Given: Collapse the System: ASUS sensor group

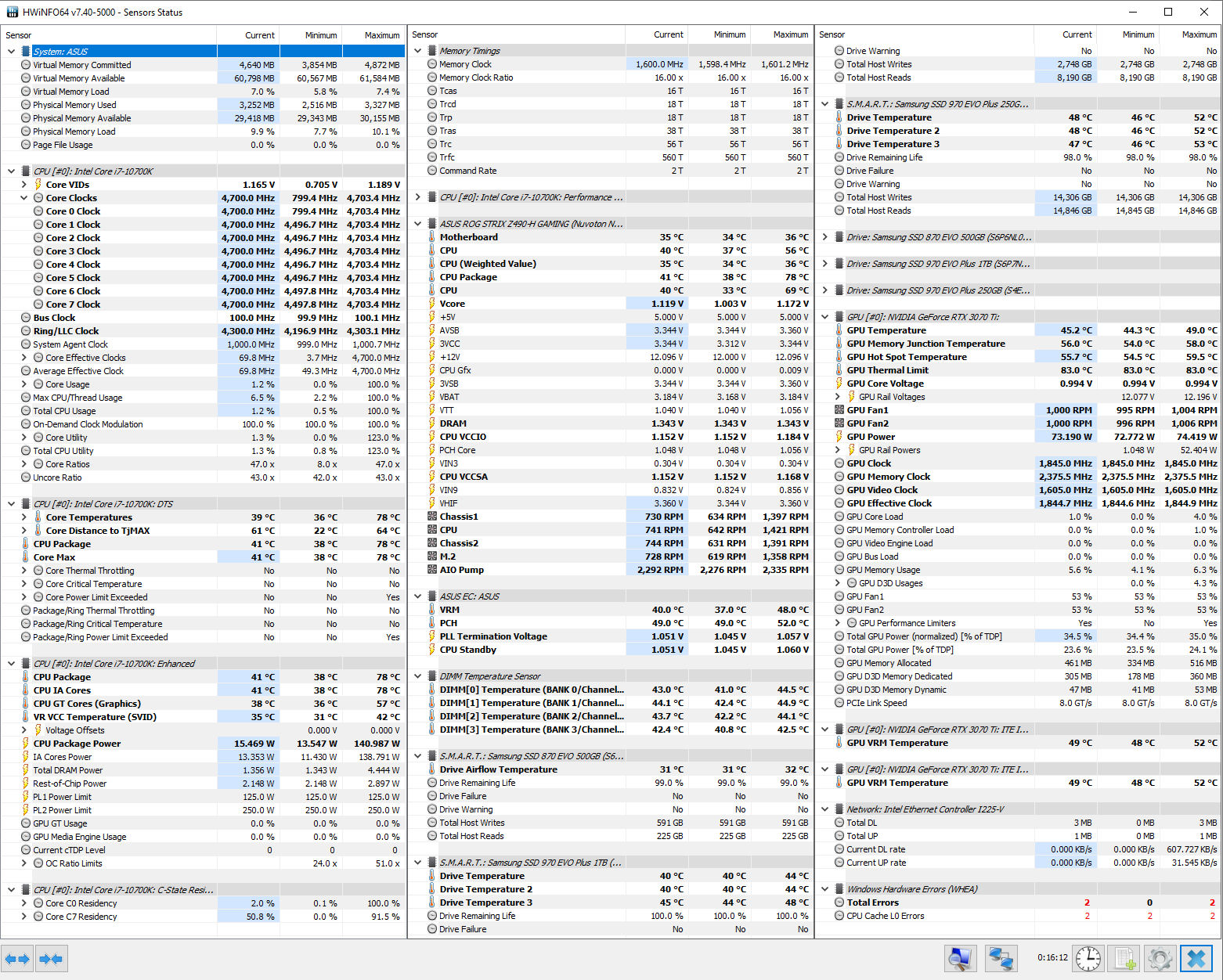Looking at the screenshot, I should pyautogui.click(x=11, y=52).
